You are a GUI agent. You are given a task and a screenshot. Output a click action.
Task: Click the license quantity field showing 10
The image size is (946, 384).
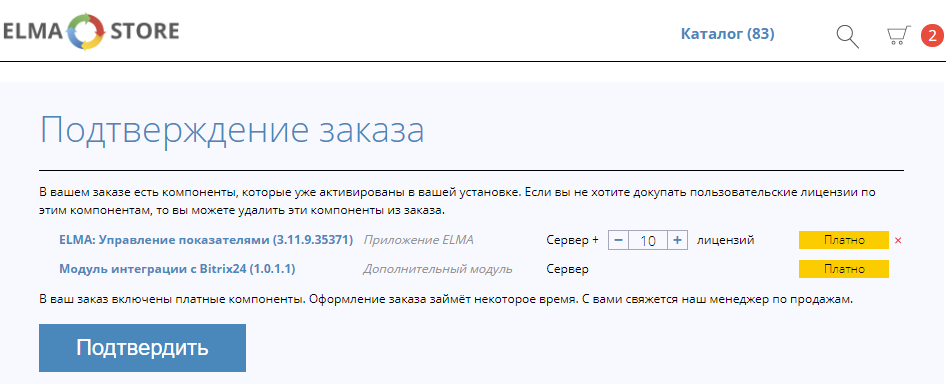click(x=648, y=240)
